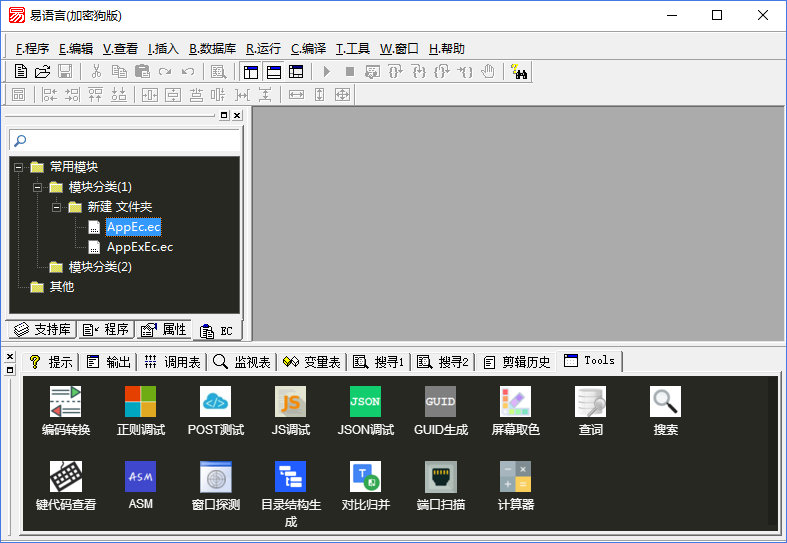Click the module search input field

130,141
